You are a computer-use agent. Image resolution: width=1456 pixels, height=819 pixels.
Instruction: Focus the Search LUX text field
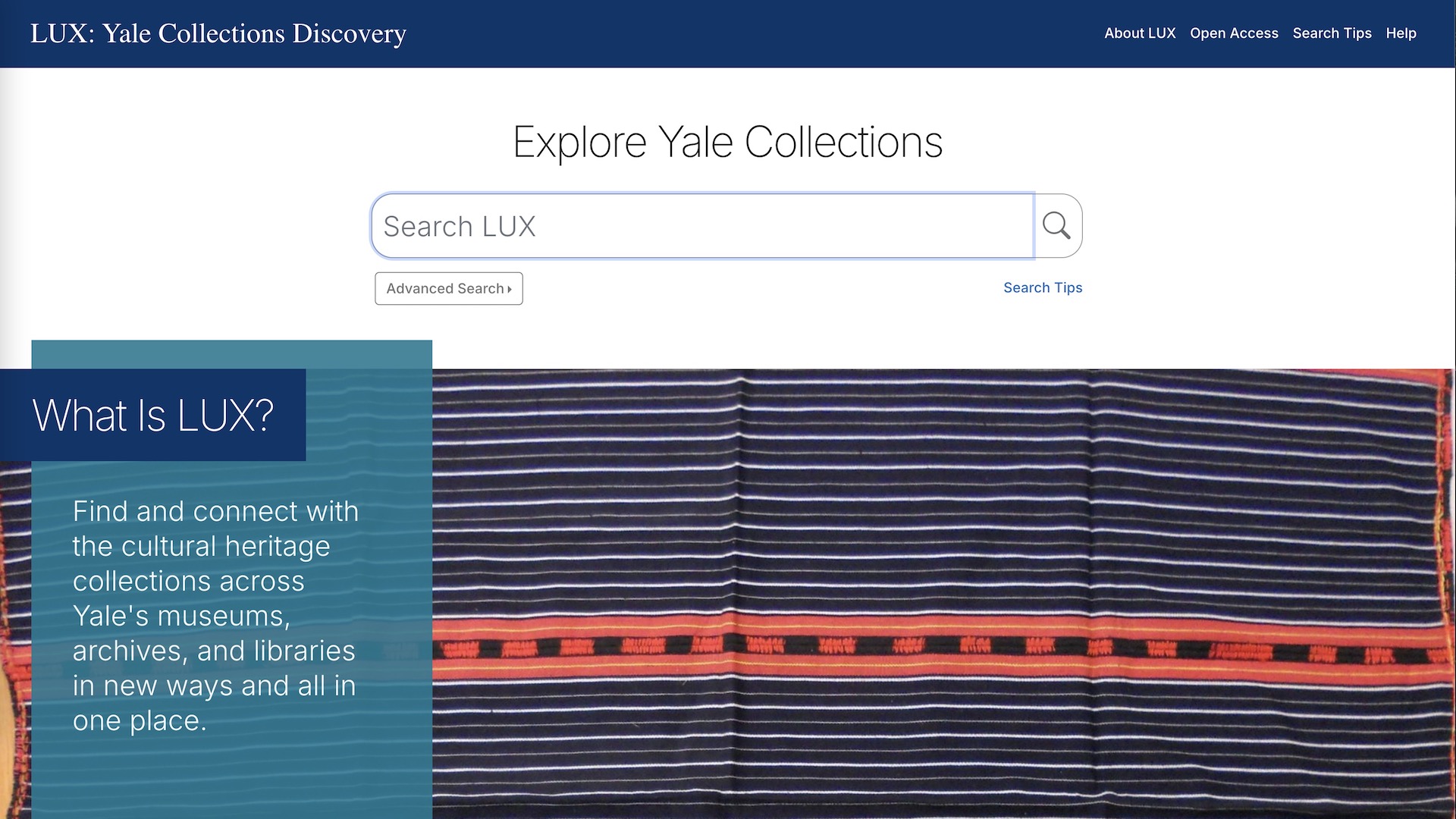point(701,226)
